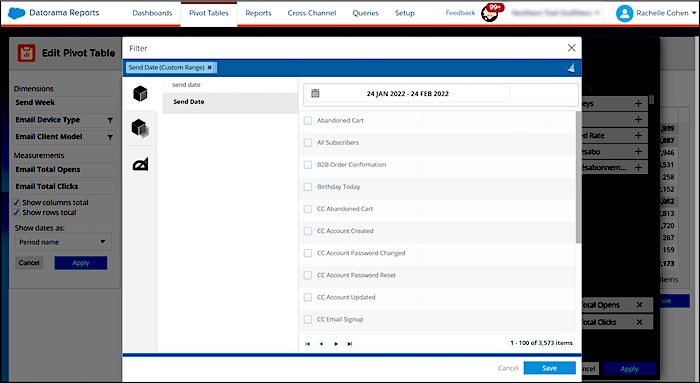Click the background Apply button at bottom right
Image resolution: width=700 pixels, height=383 pixels.
coord(629,369)
